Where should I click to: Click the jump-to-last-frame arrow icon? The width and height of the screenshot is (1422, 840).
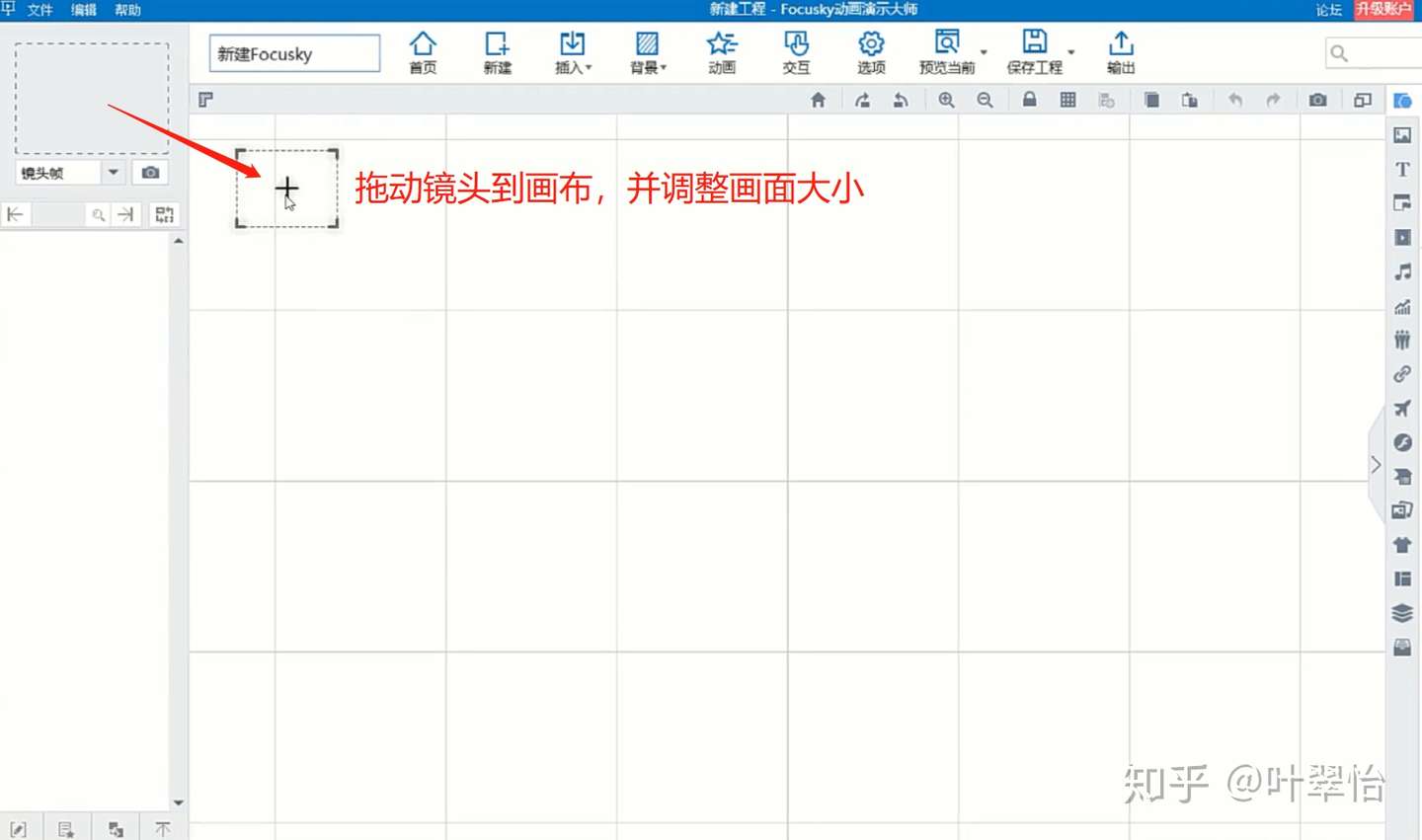click(x=125, y=214)
